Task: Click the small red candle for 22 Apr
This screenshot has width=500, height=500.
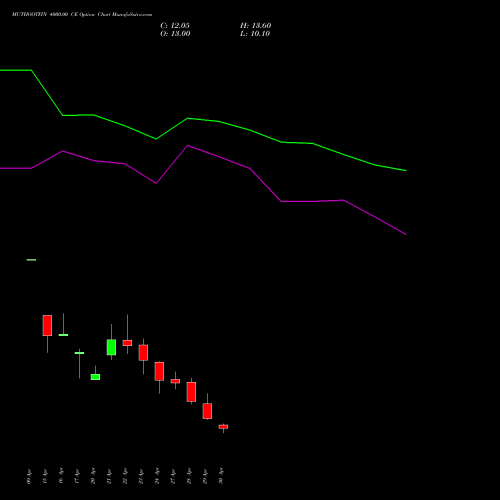Action: pyautogui.click(x=127, y=343)
